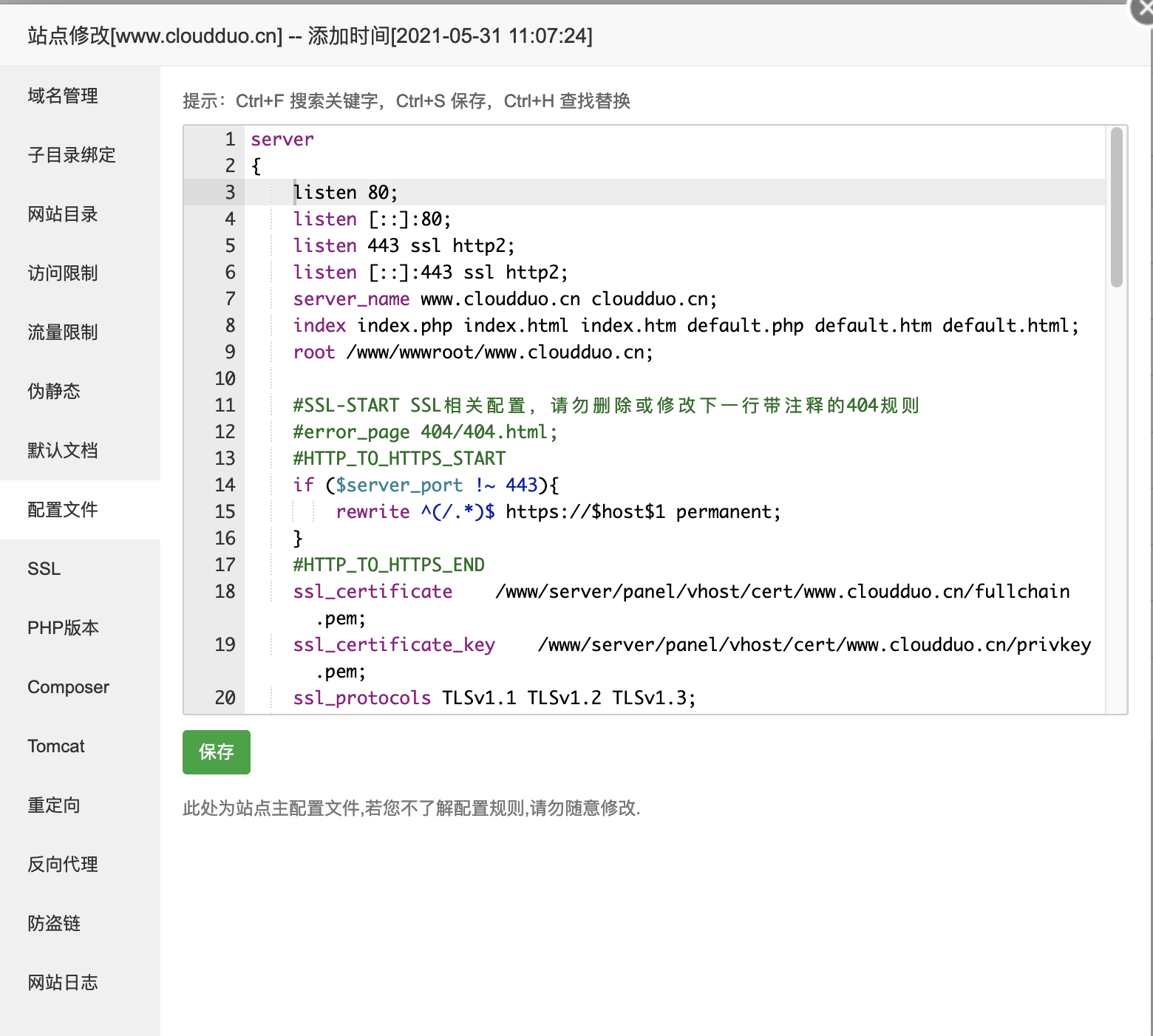Click the server_name directive line
The height and width of the screenshot is (1036, 1153).
(505, 299)
